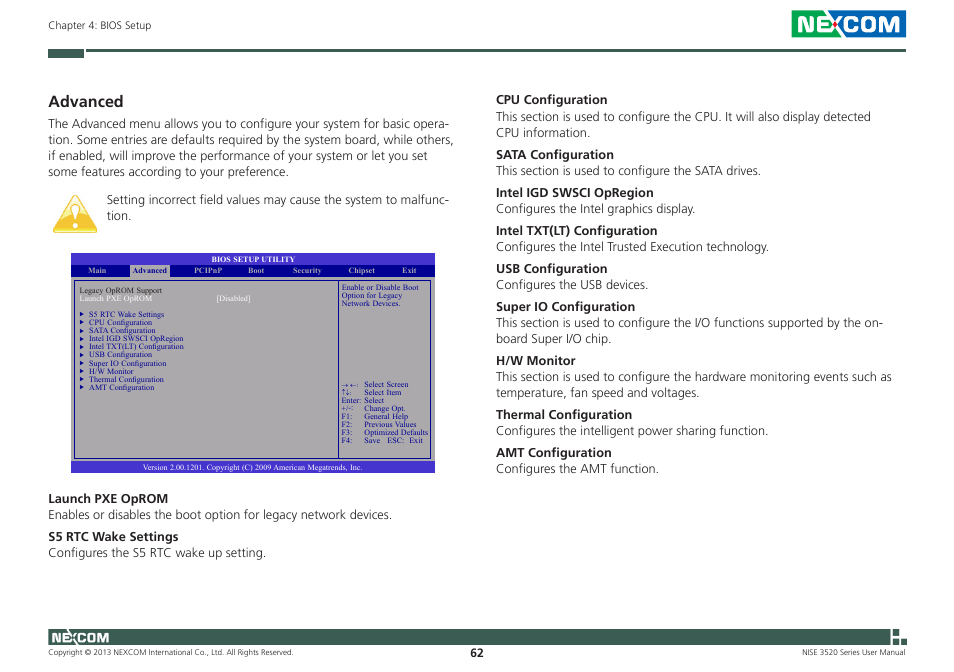This screenshot has width=954, height=672.
Task: Click the [Disabled] value for Launch PXE OpROM
Action: [234, 299]
